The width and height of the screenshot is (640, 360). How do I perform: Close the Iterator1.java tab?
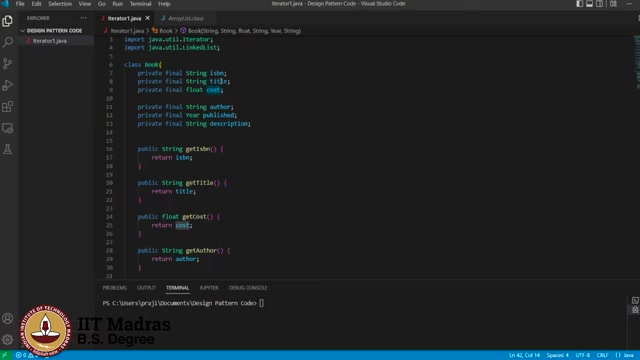click(x=148, y=18)
